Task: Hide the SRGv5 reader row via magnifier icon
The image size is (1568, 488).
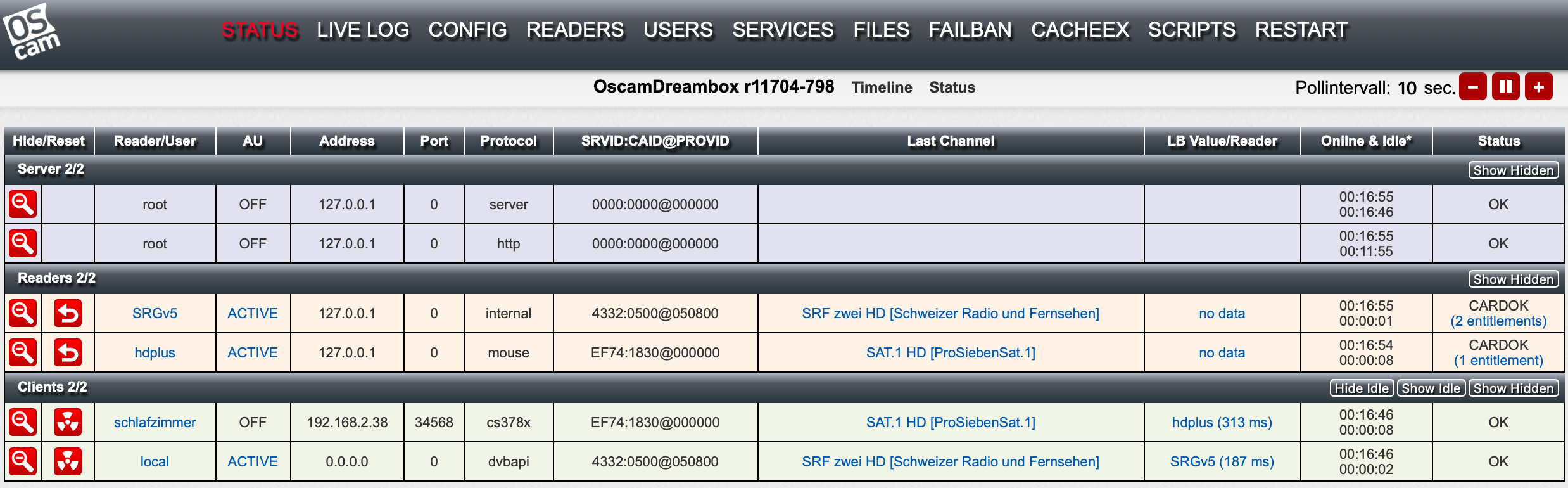Action: [23, 313]
